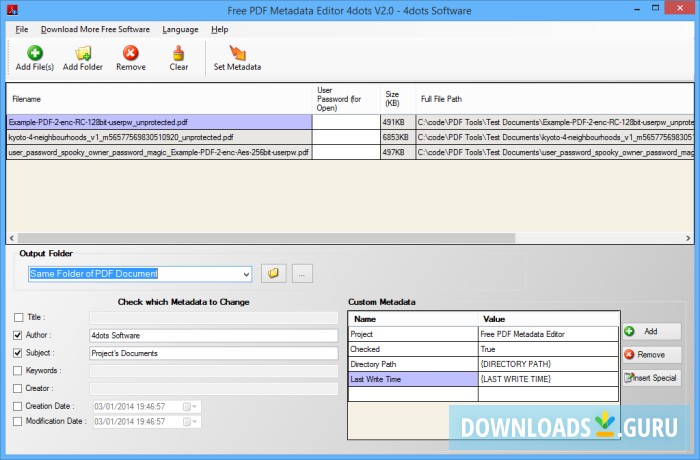Screen dimensions: 700x460
Task: Open the Modification Date picker dropdown
Action: [195, 422]
